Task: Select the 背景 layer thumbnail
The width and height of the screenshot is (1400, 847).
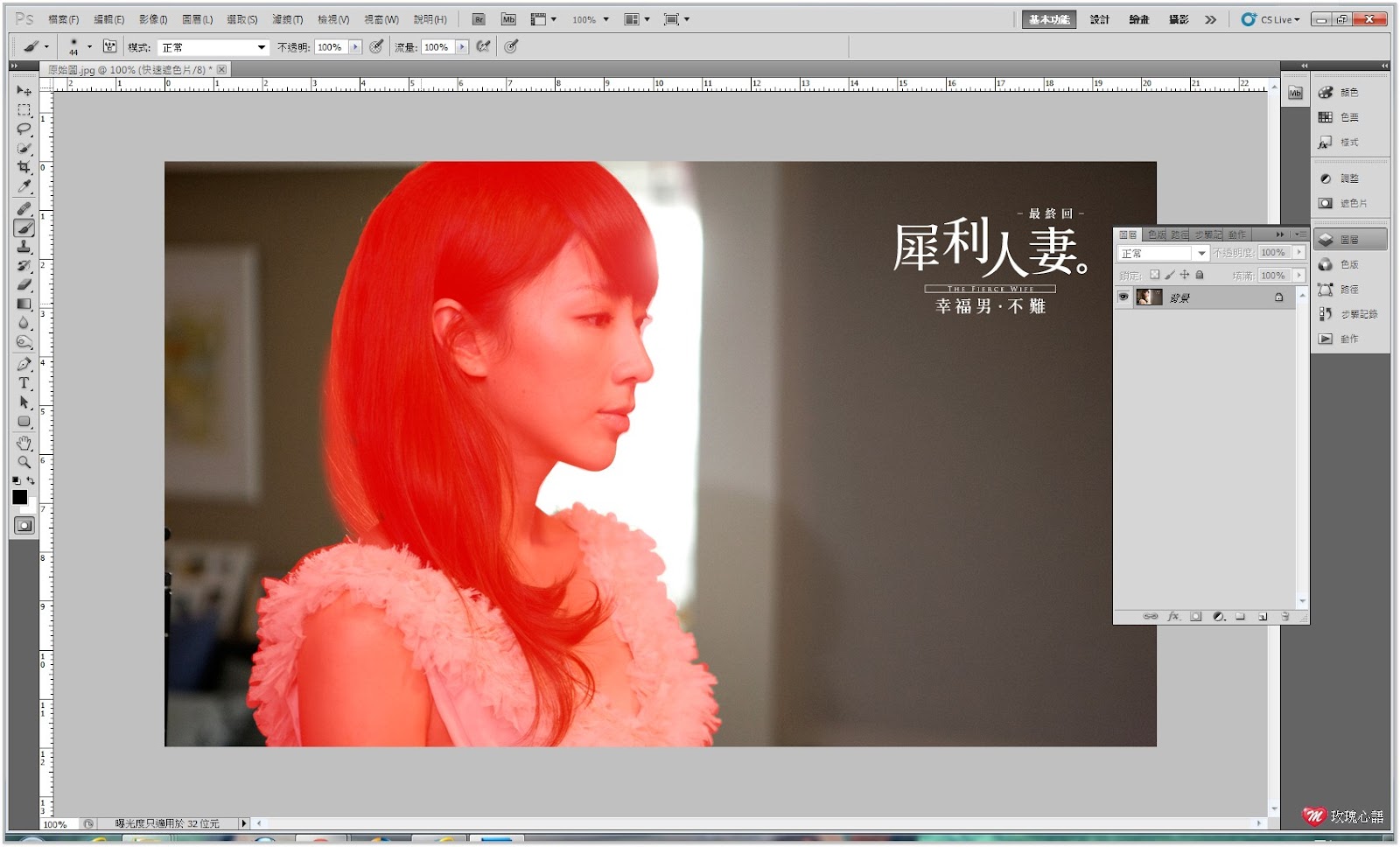Action: 1149,297
